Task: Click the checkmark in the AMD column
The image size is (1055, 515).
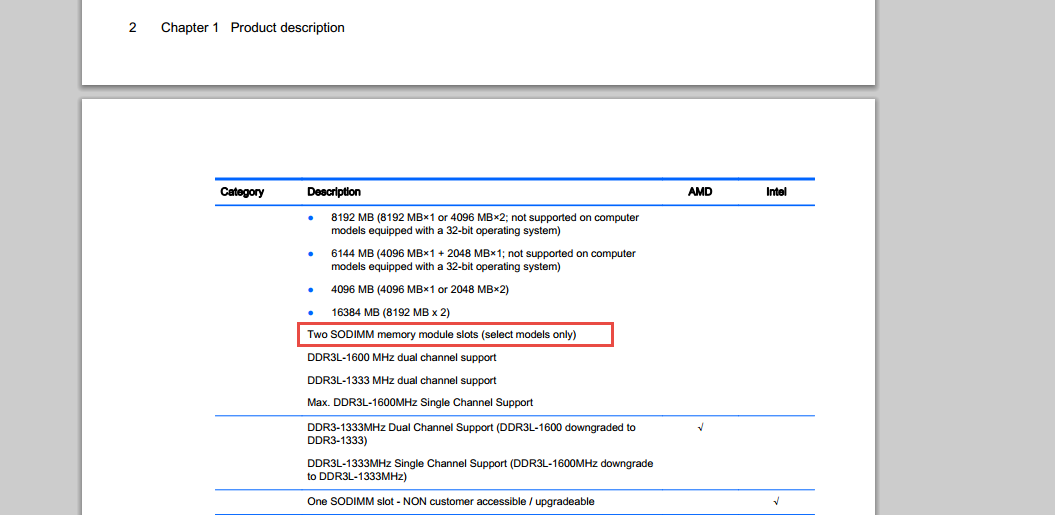Action: (x=700, y=428)
